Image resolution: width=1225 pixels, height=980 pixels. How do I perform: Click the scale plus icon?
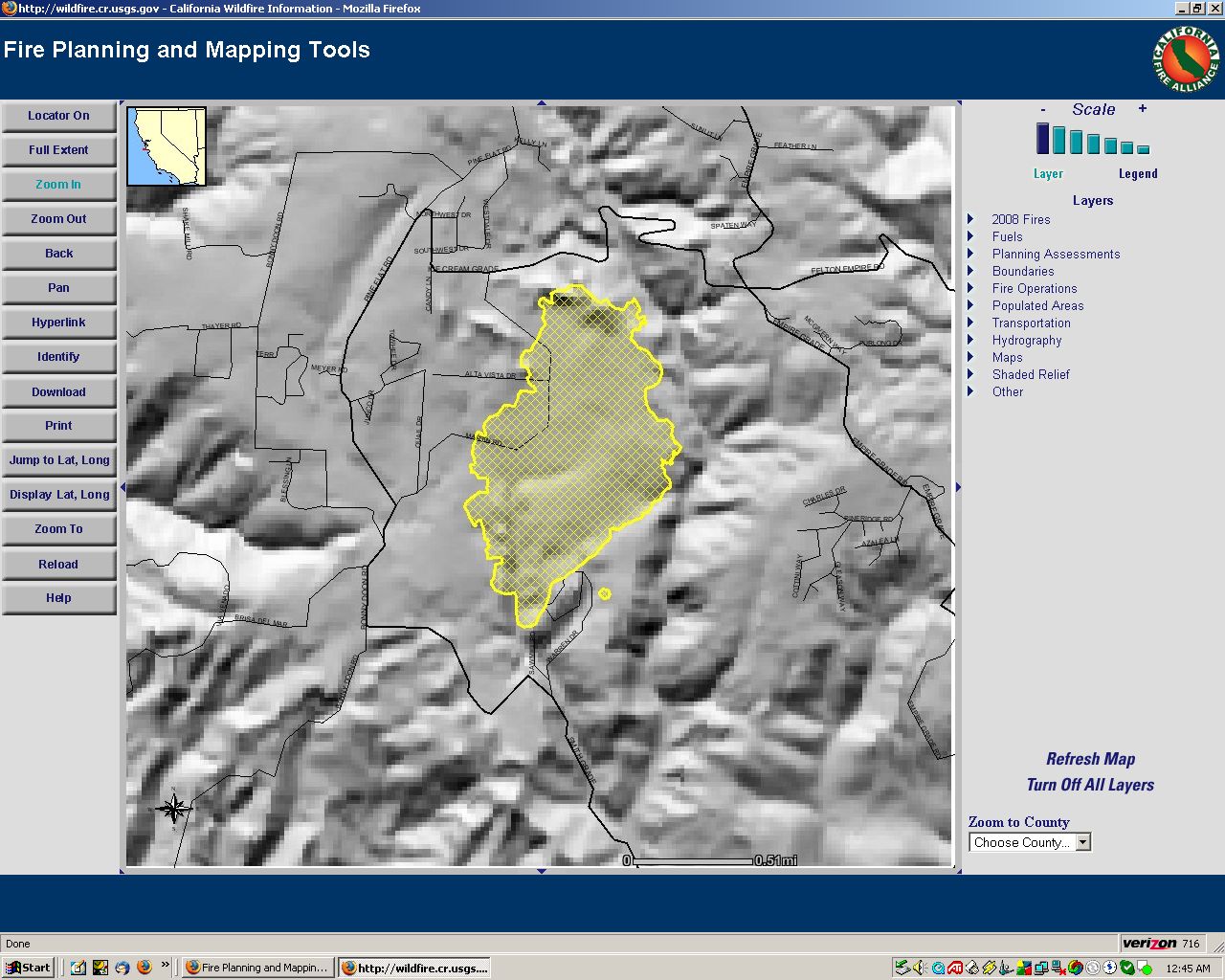[1142, 109]
